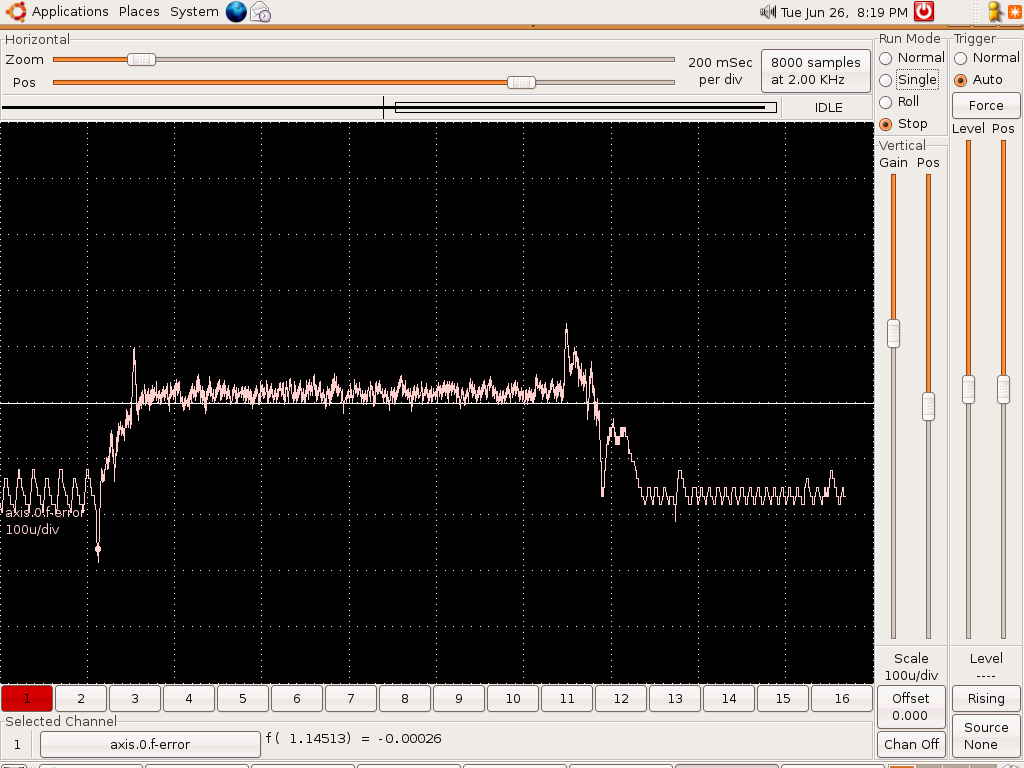Click the axis.0.f-error signal name button
The width and height of the screenshot is (1024, 768).
(150, 744)
